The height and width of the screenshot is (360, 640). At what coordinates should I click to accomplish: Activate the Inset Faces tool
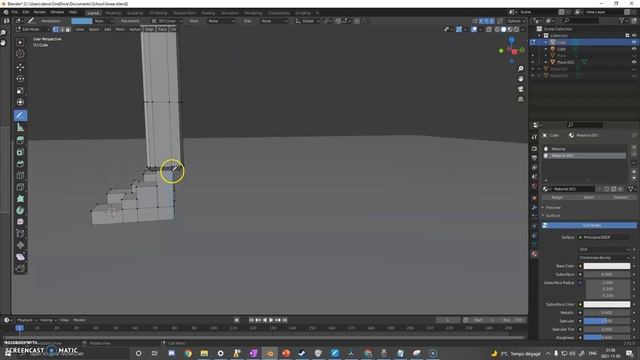20,152
